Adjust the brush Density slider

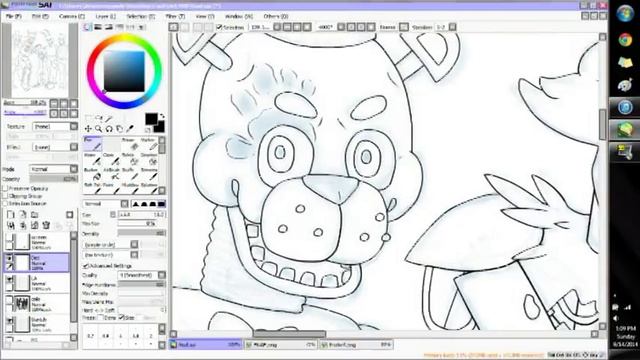[142, 233]
